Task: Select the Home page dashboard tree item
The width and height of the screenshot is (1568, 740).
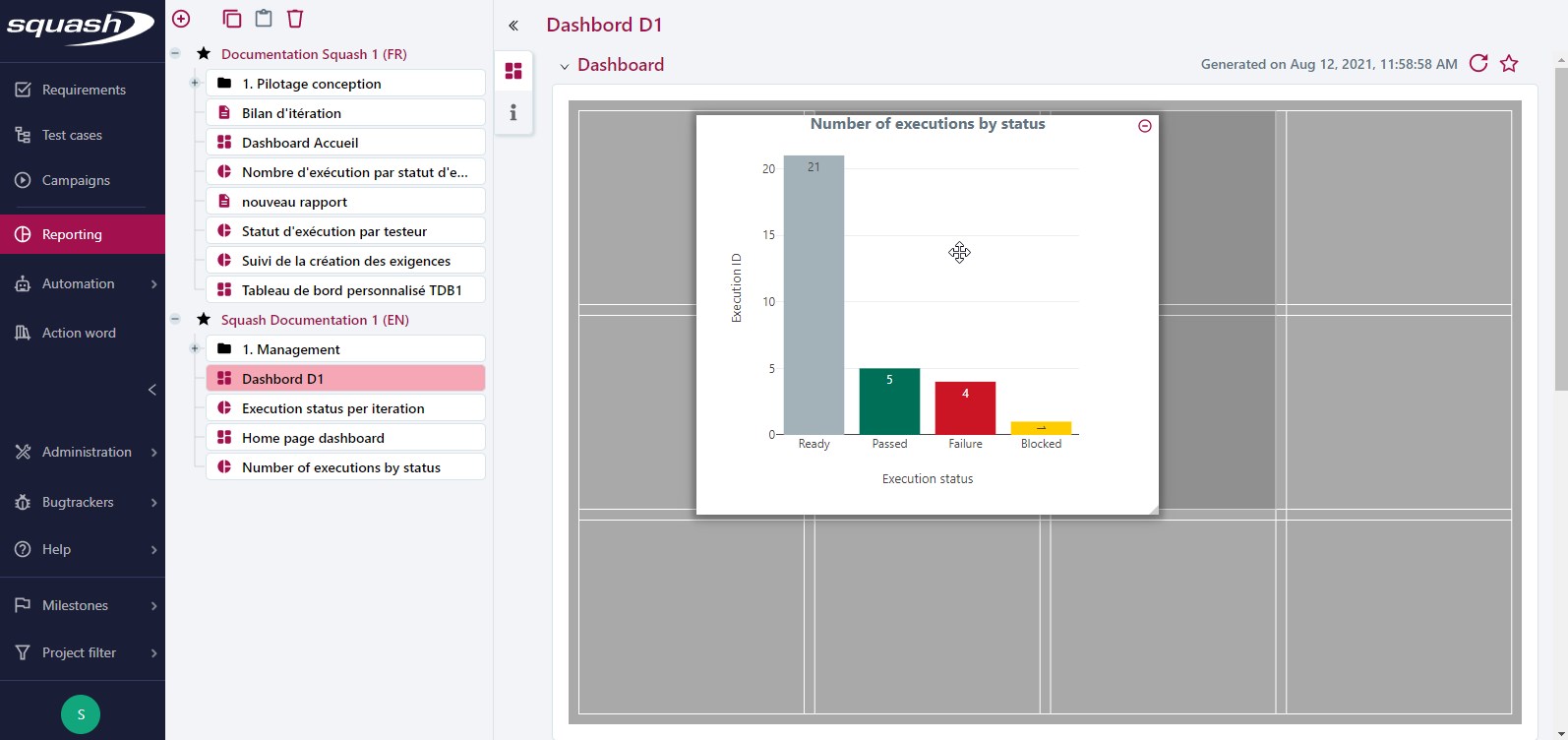Action: pyautogui.click(x=313, y=438)
